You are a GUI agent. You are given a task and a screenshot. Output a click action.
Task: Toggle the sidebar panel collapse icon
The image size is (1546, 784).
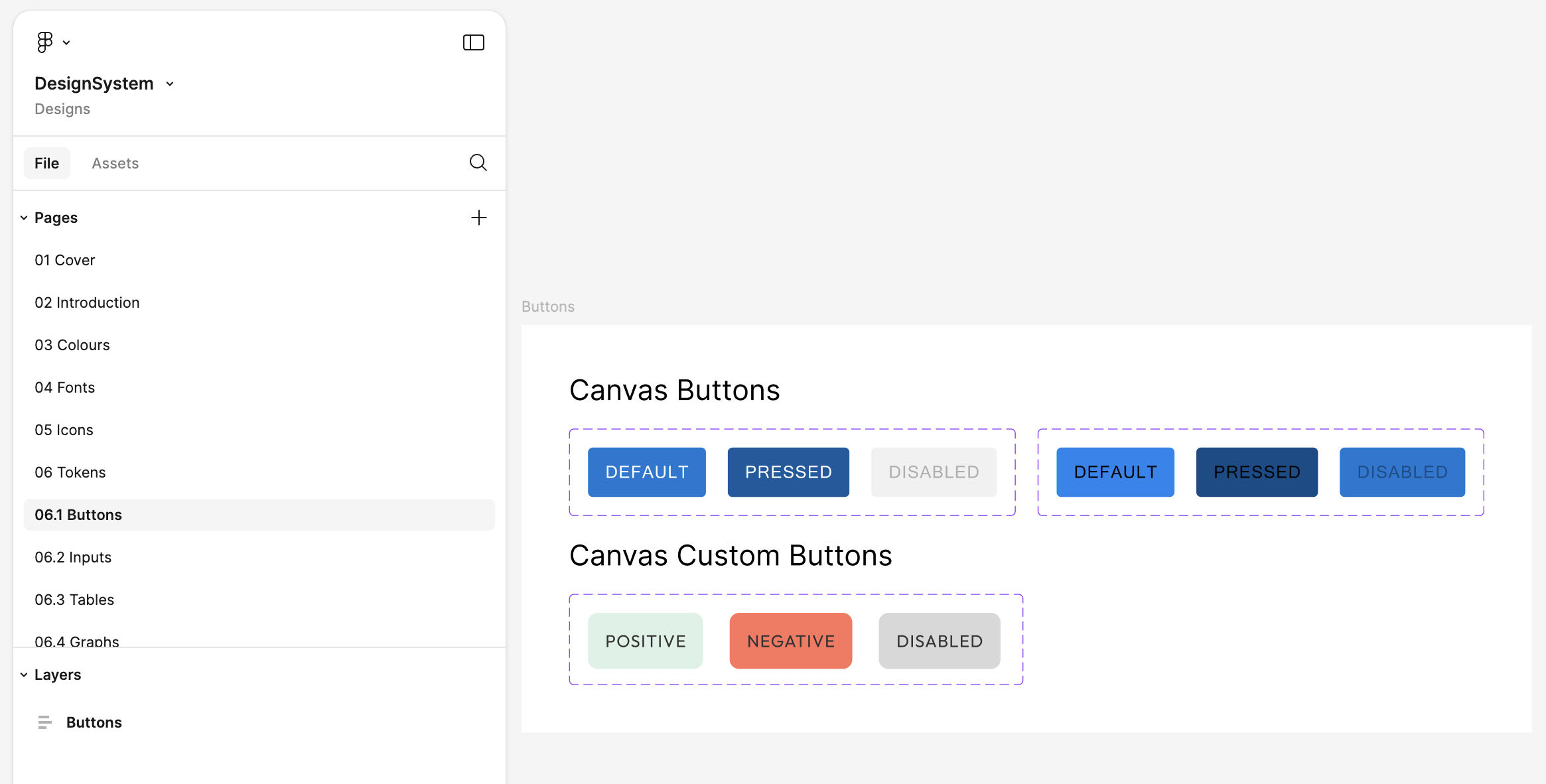473,42
